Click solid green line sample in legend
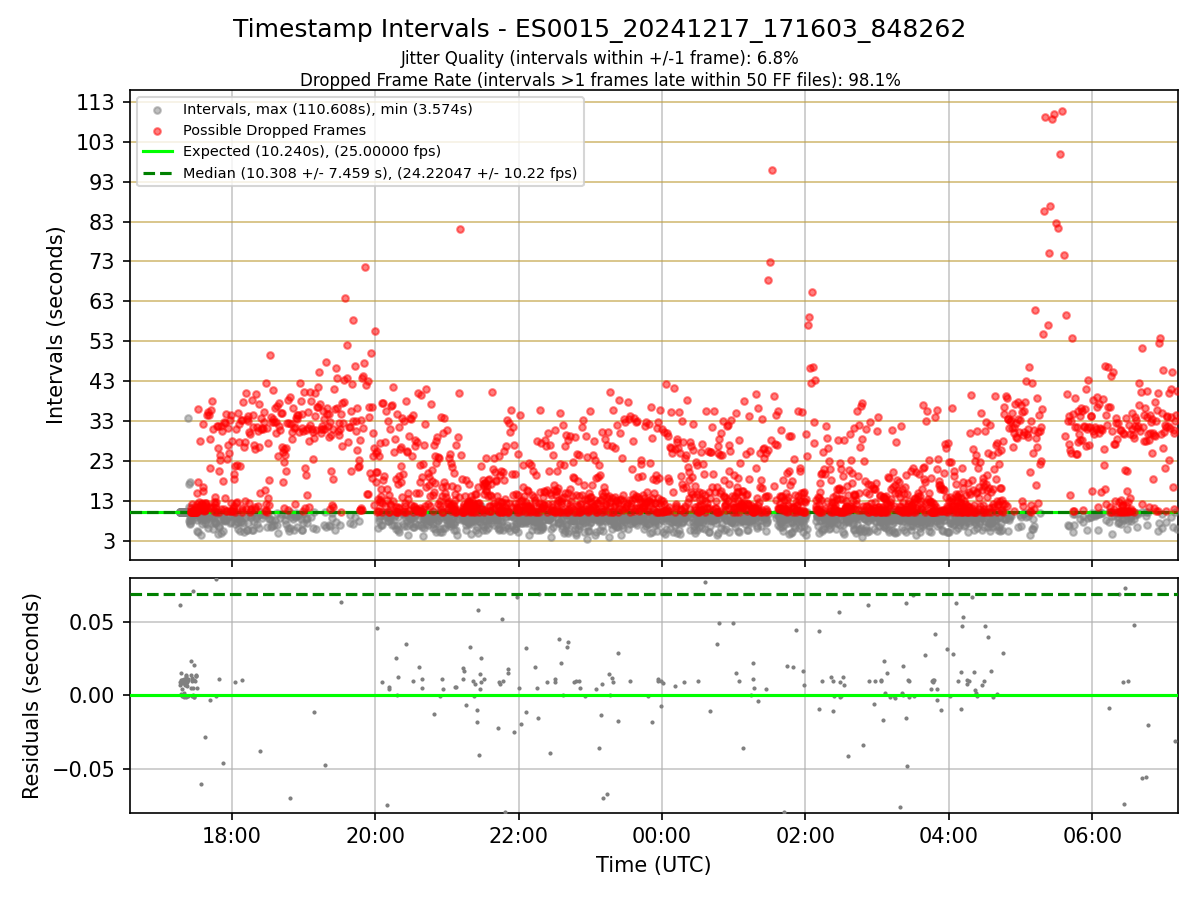Viewport: 1200px width, 900px height. (157, 152)
